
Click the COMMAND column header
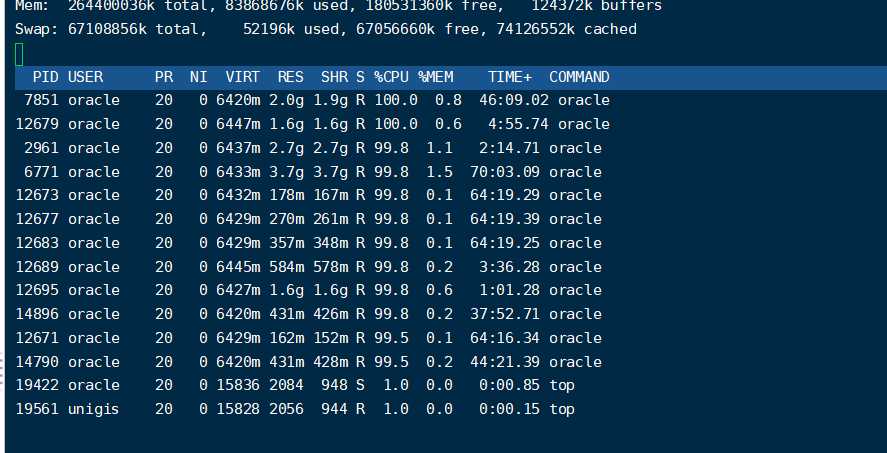coord(579,77)
